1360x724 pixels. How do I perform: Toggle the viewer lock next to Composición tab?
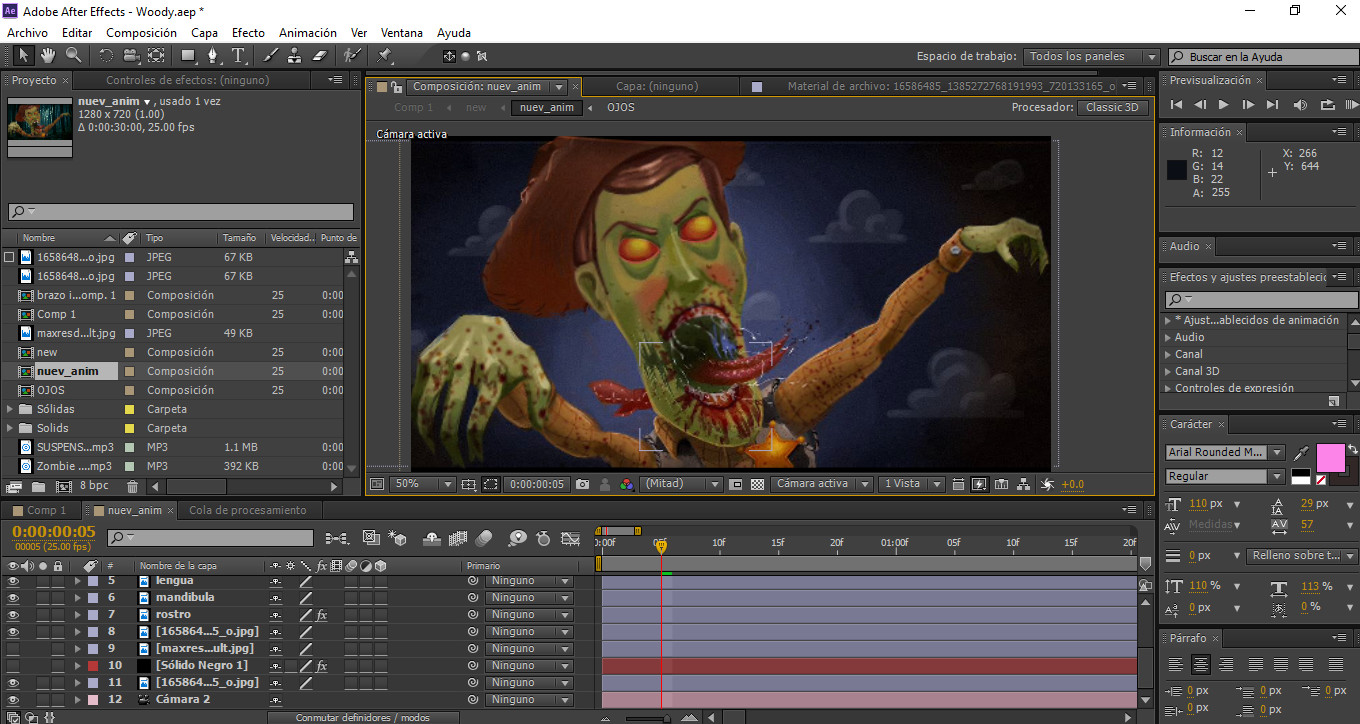pos(397,87)
